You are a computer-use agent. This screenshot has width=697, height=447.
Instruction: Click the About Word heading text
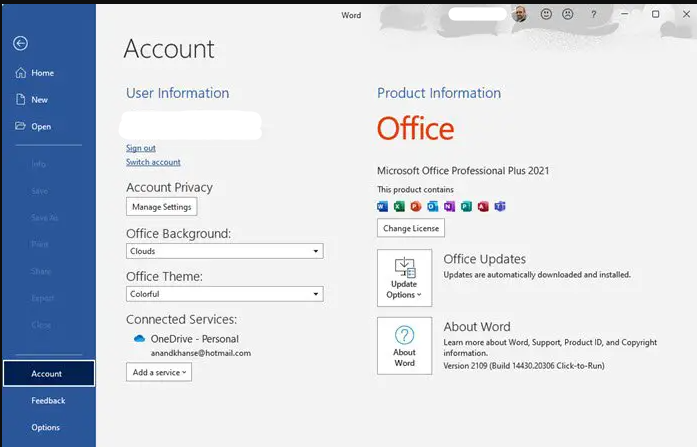point(477,327)
